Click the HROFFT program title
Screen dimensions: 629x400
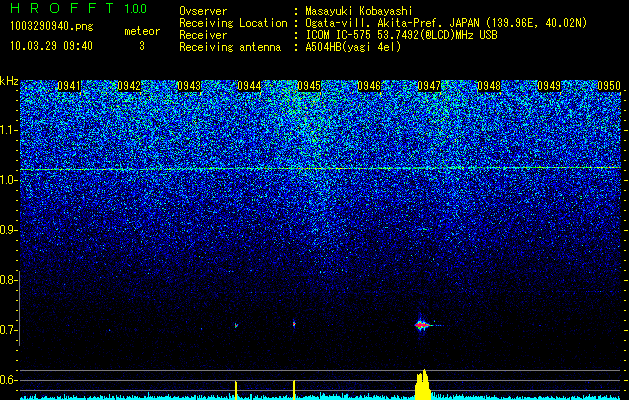(x=62, y=8)
